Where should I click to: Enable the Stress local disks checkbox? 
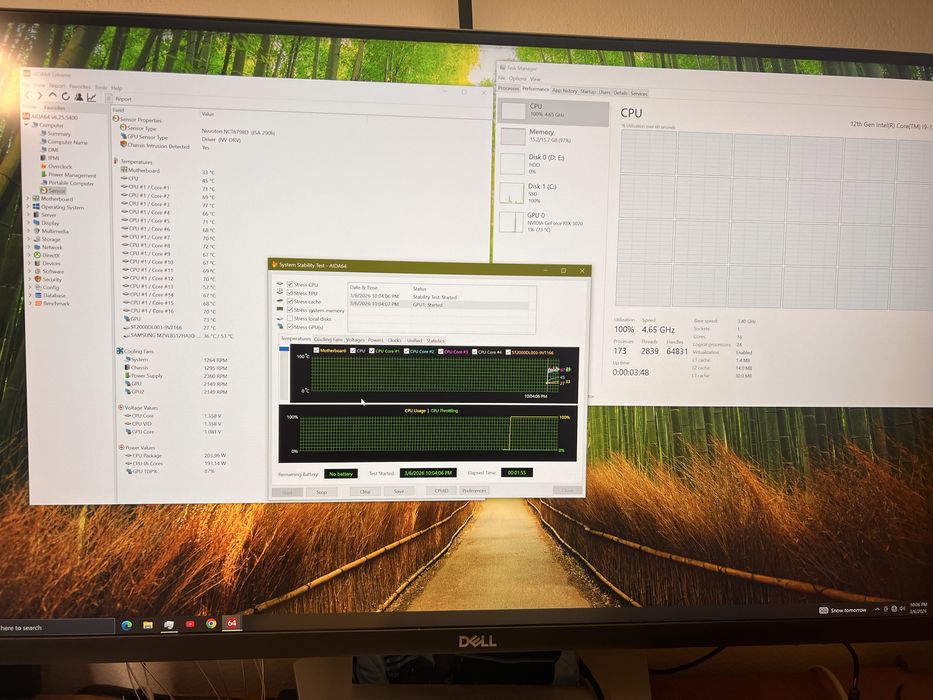click(290, 318)
